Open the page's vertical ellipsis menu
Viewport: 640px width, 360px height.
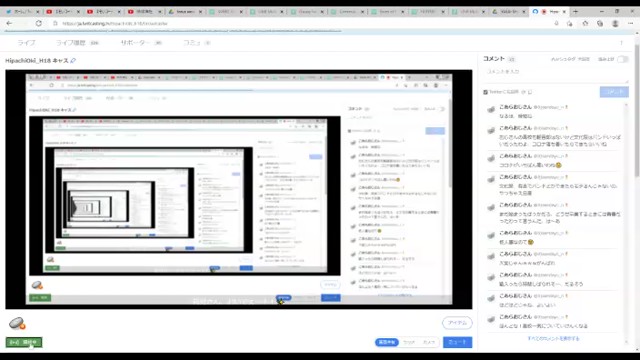click(621, 43)
